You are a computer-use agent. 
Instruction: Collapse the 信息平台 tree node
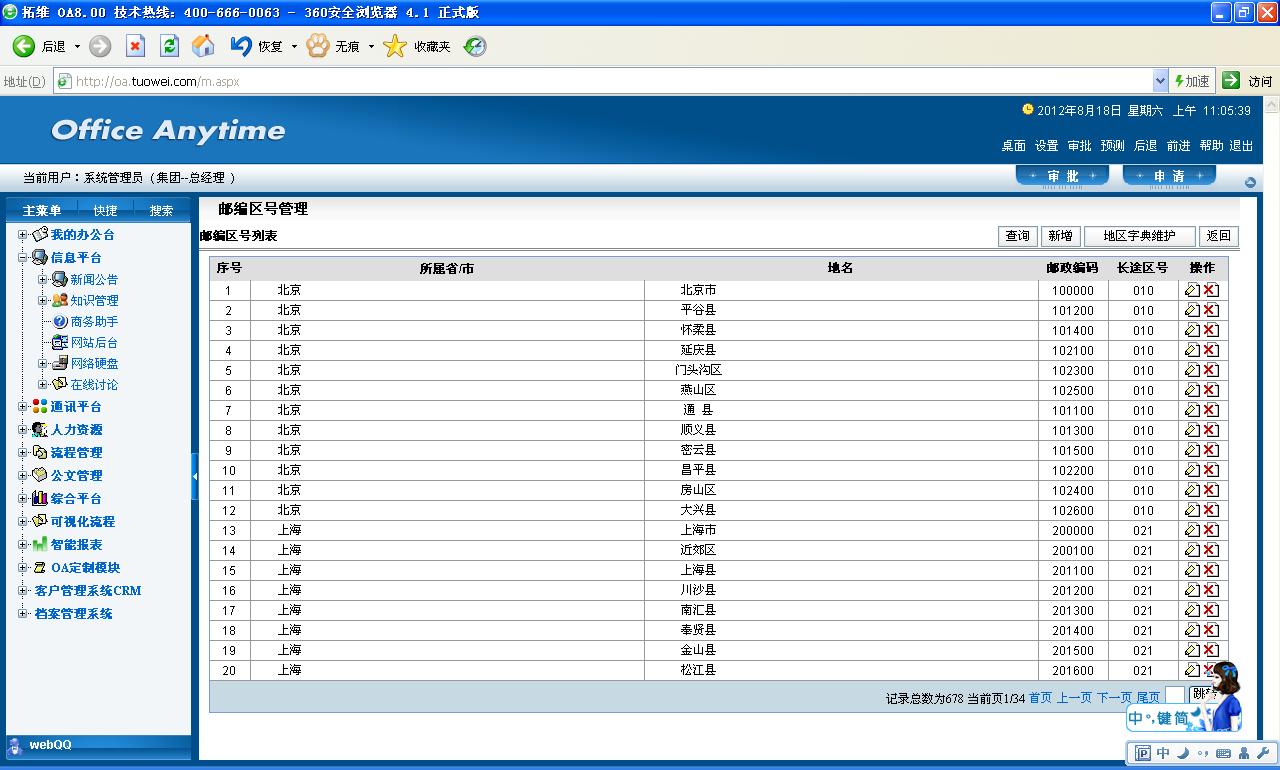23,258
